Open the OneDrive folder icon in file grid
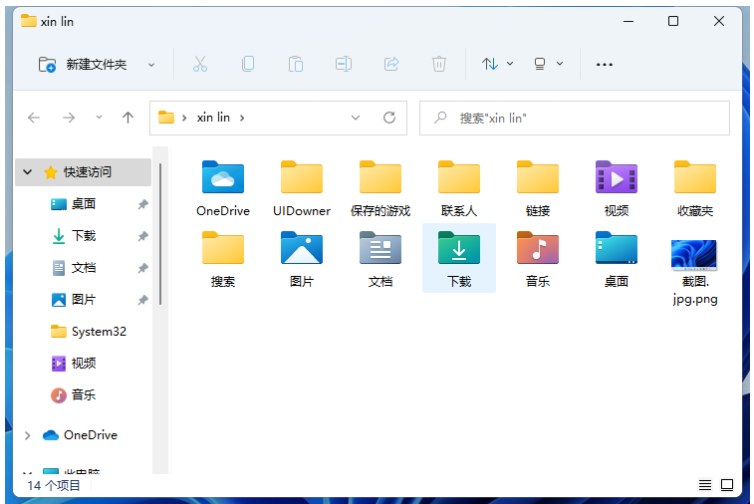Viewport: 754px width, 504px height. click(222, 178)
